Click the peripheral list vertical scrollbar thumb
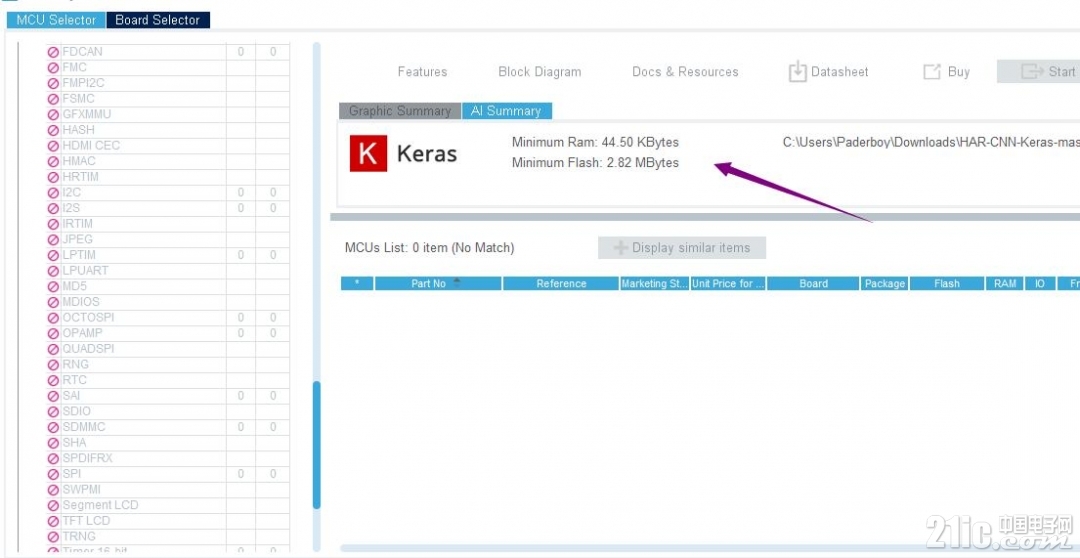The height and width of the screenshot is (558, 1080). click(x=317, y=445)
